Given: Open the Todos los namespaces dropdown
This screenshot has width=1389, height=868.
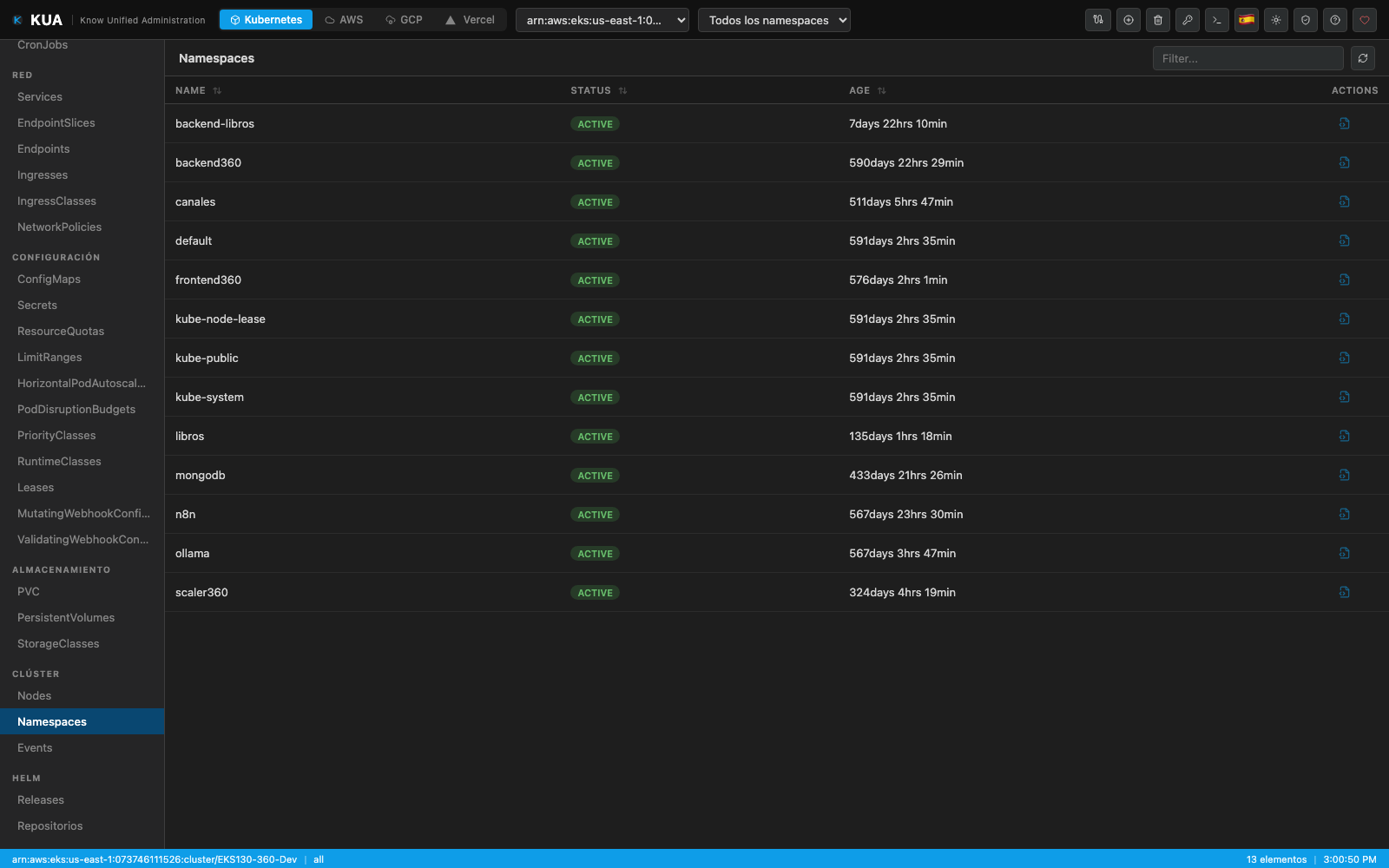Looking at the screenshot, I should [774, 20].
